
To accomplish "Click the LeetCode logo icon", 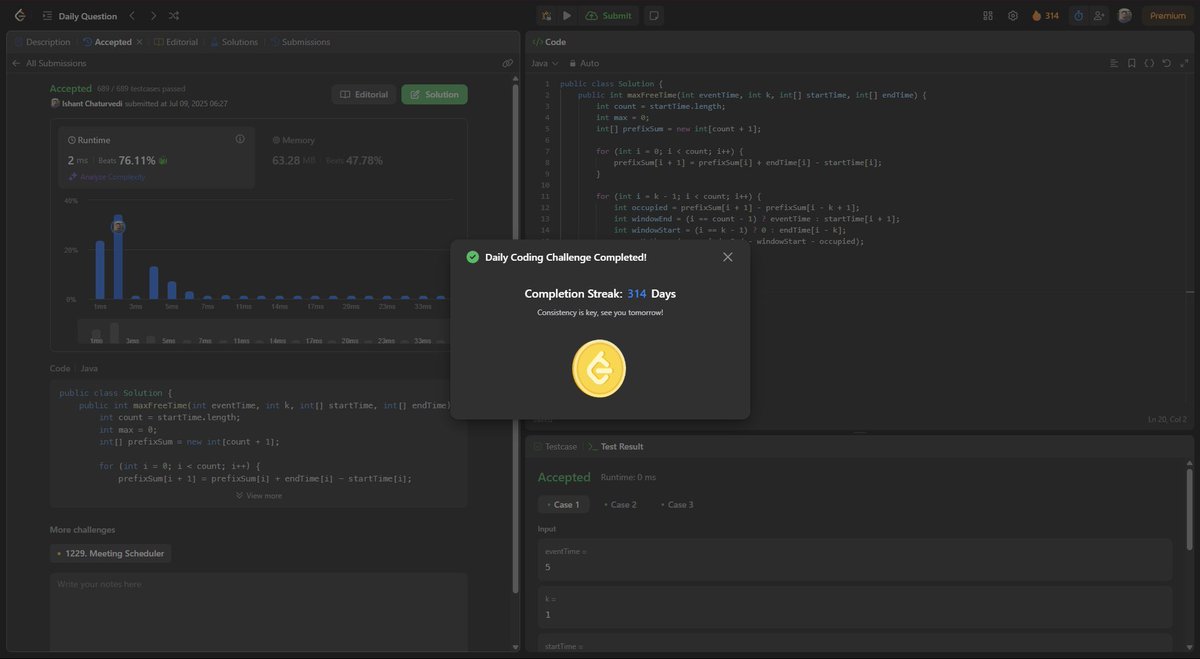I will (x=20, y=15).
